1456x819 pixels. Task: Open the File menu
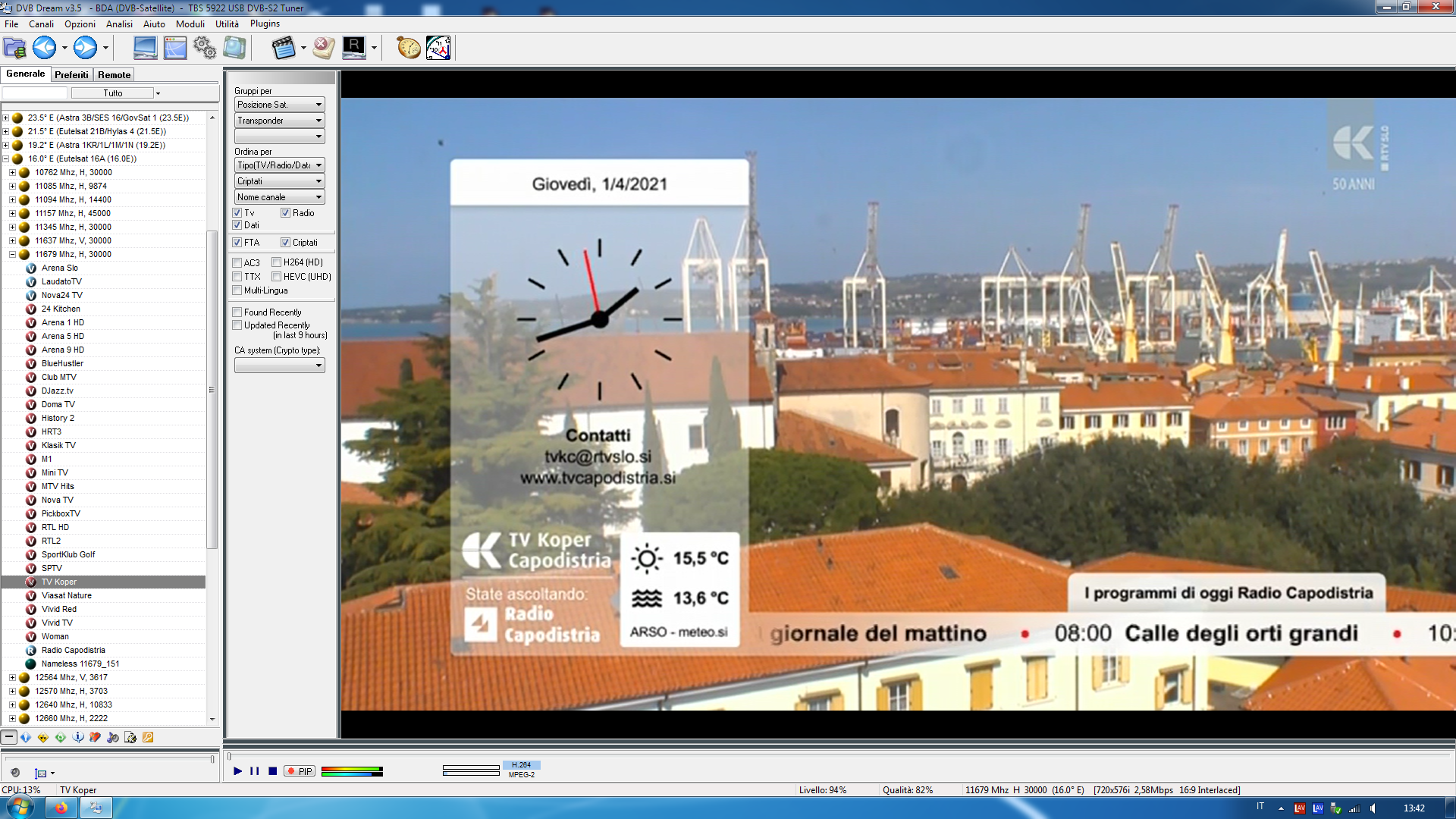tap(11, 24)
